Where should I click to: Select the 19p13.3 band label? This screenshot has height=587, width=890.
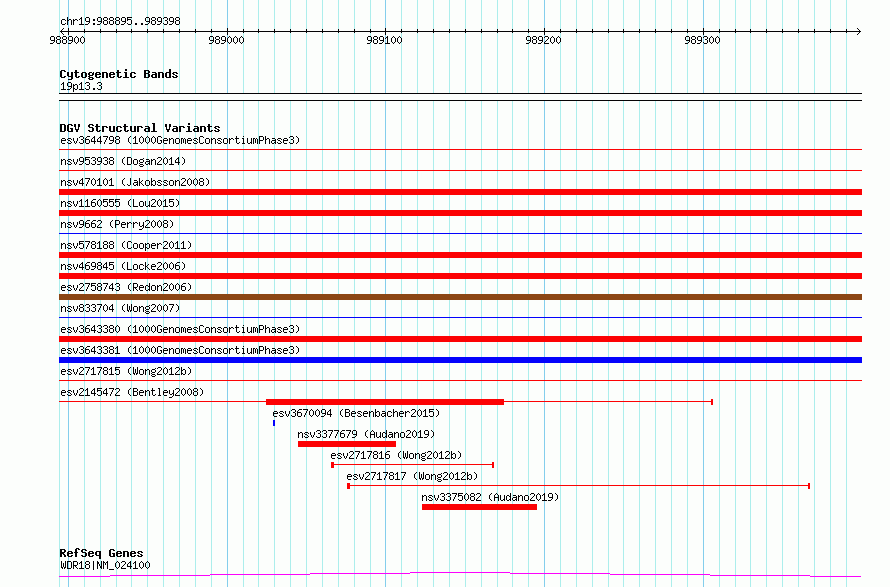(81, 86)
